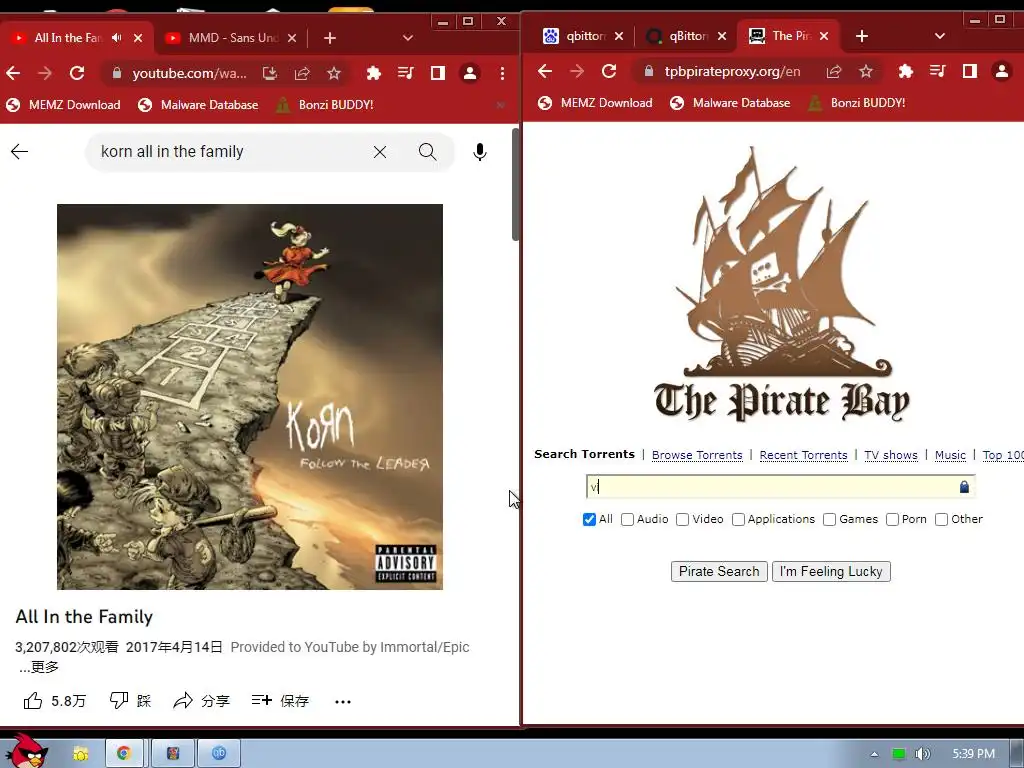This screenshot has width=1024, height=768.
Task: Click the forward arrow in YouTube window
Action: pos(45,73)
